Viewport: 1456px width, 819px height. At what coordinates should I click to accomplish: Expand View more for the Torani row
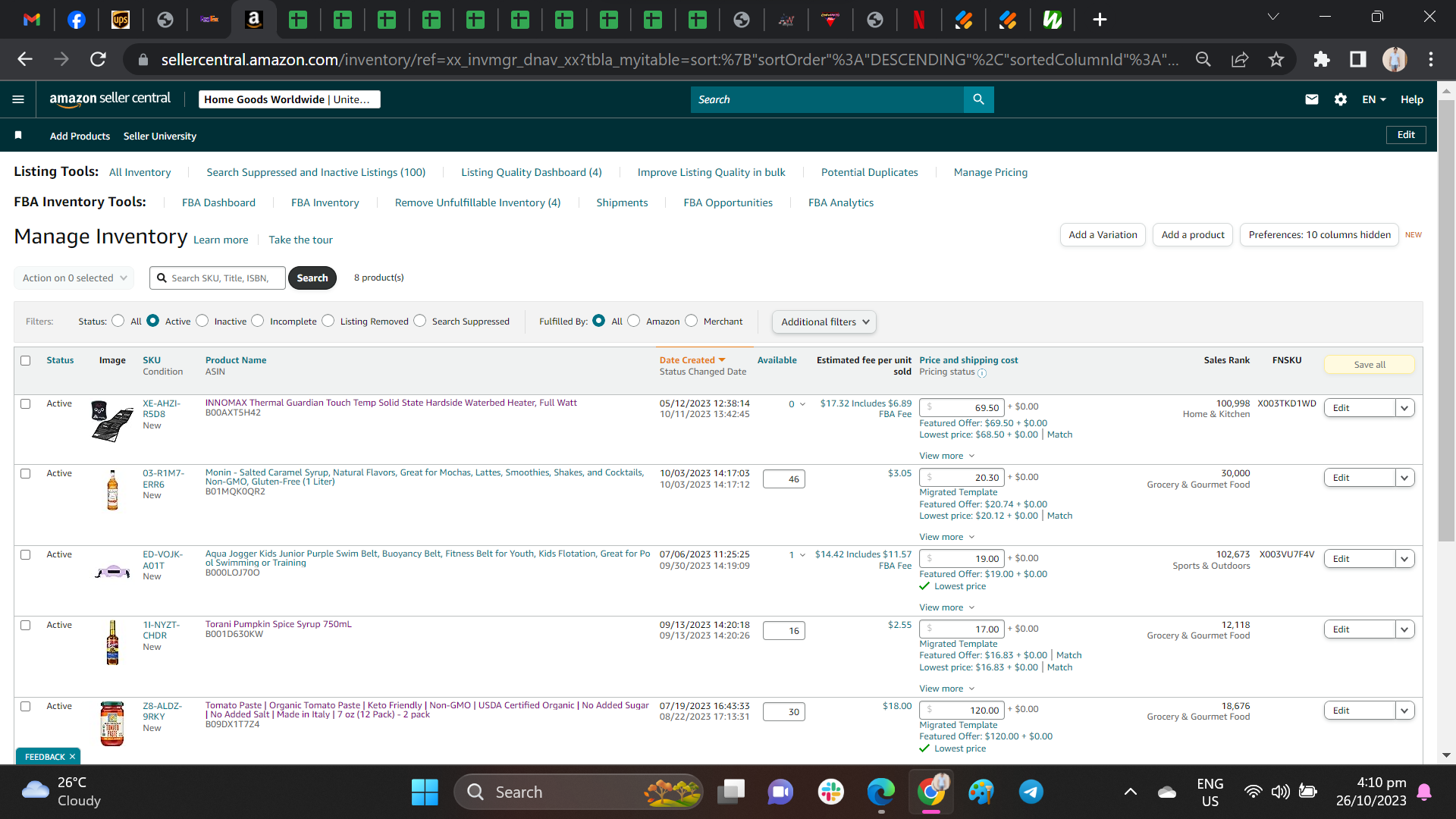point(946,689)
